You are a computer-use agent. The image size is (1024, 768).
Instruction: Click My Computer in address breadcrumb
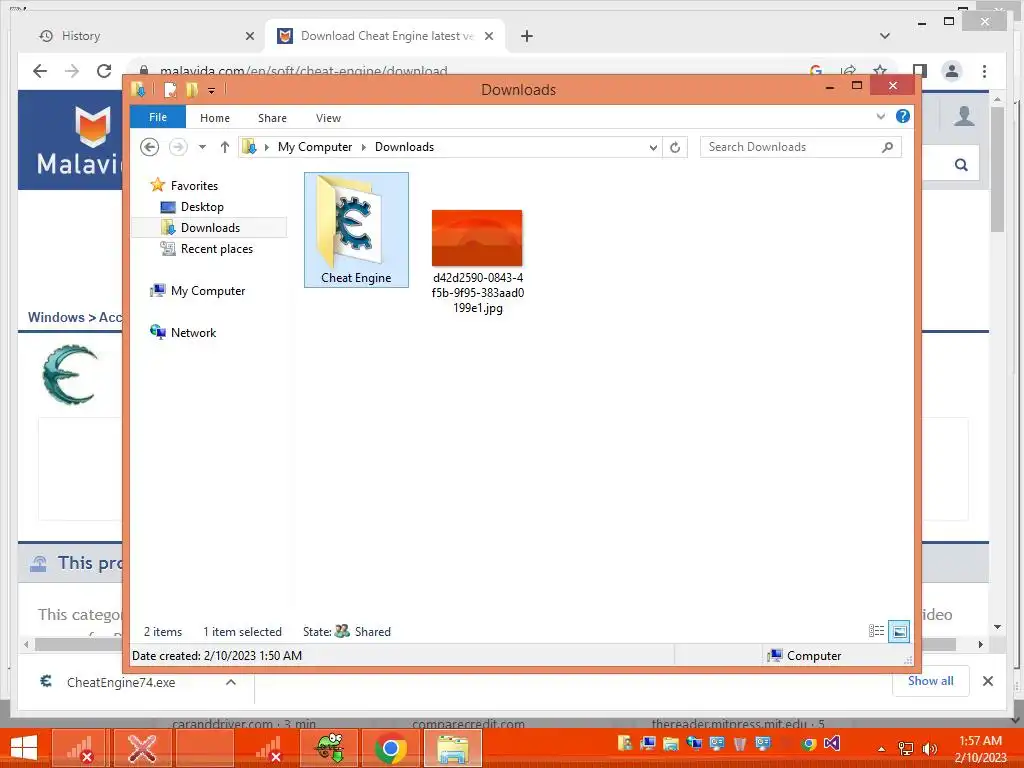pyautogui.click(x=315, y=147)
